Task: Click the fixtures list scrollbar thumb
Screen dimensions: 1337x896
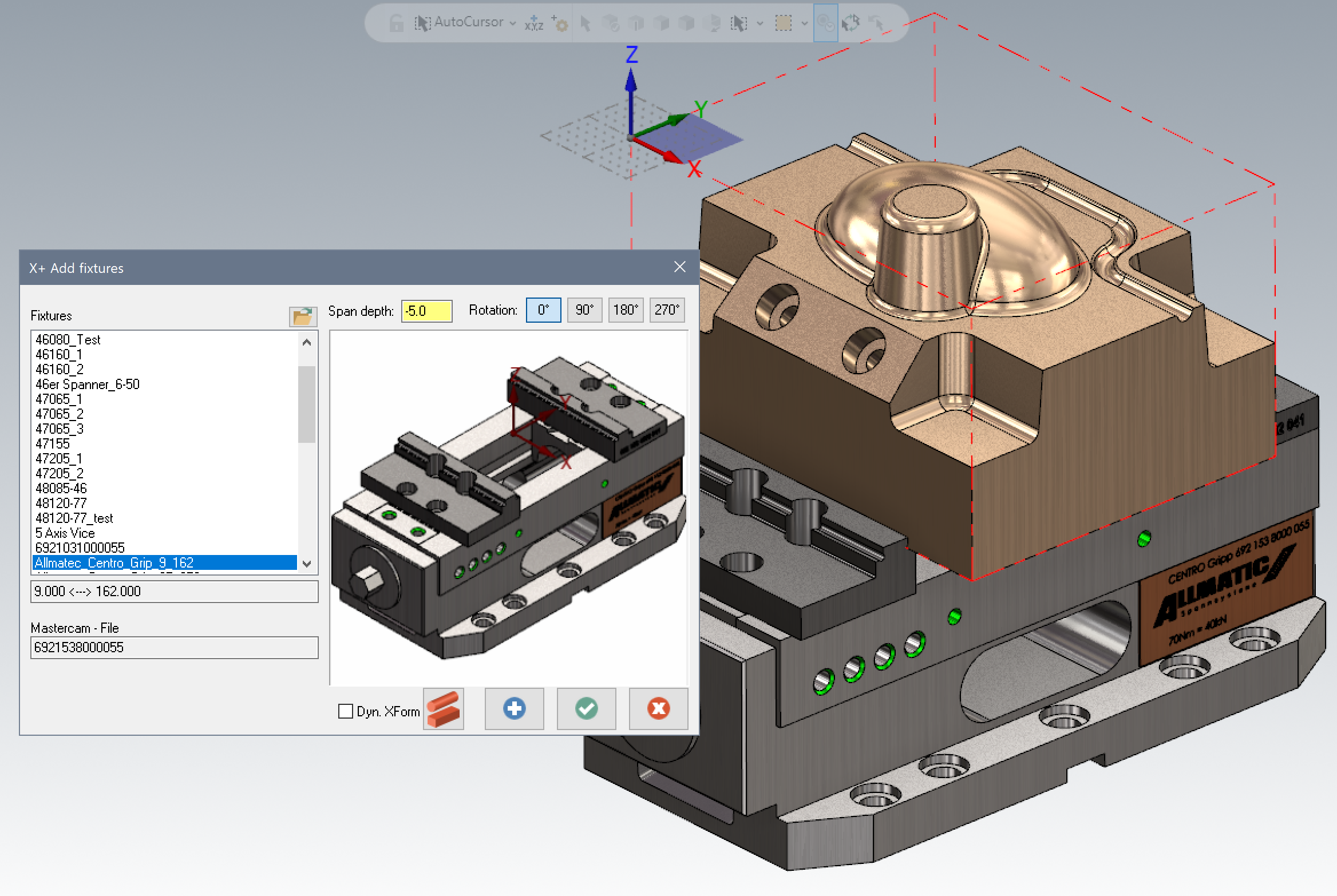Action: pyautogui.click(x=307, y=404)
